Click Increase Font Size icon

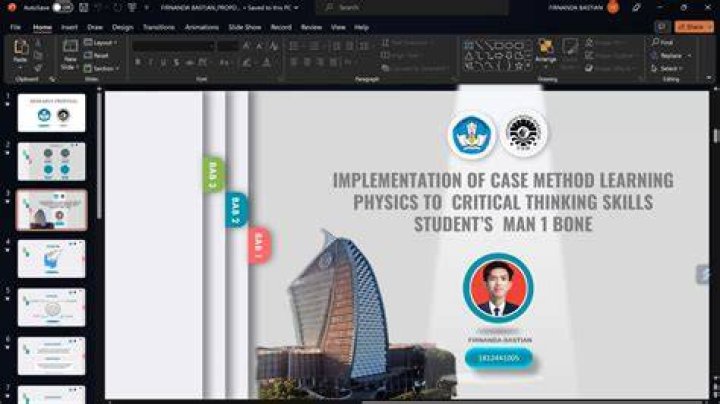(247, 46)
